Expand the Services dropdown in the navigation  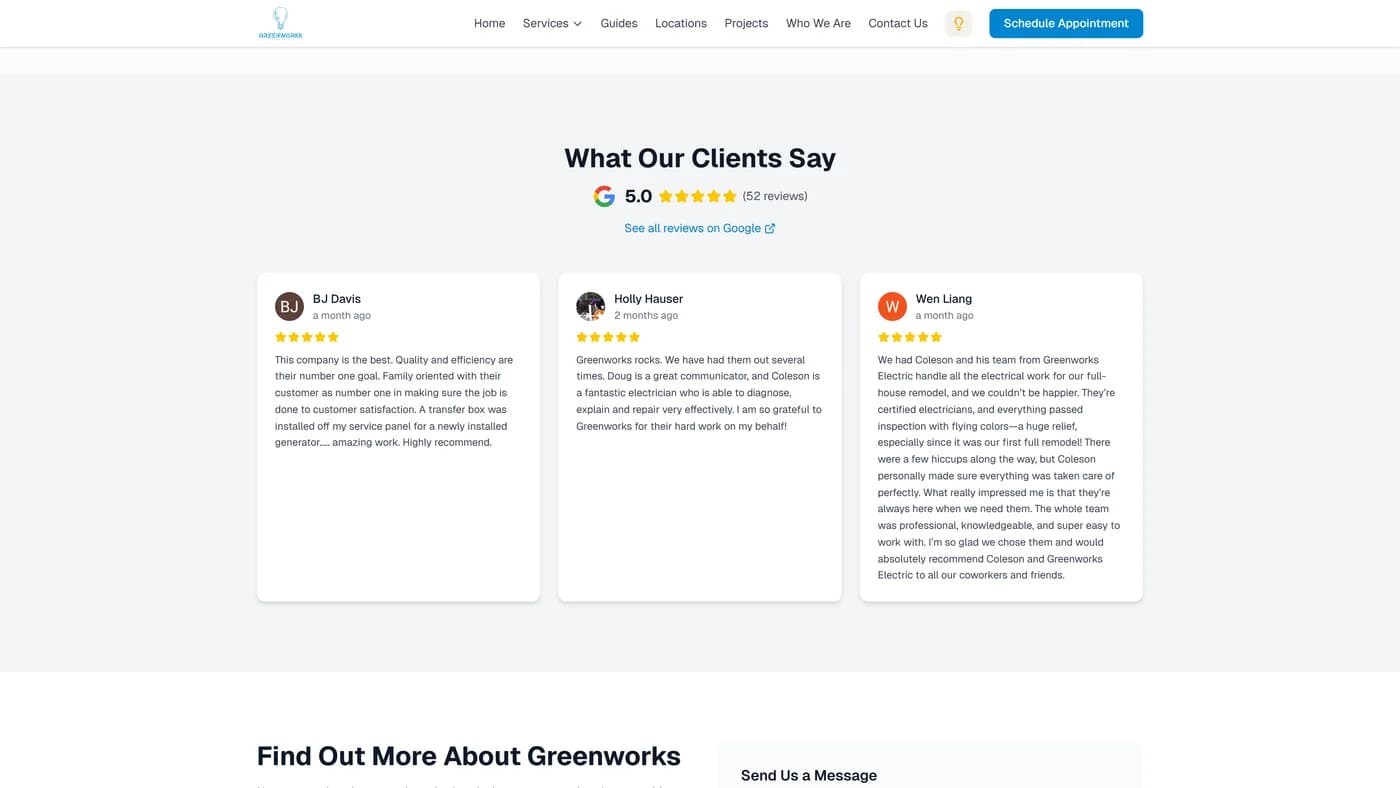(544, 22)
